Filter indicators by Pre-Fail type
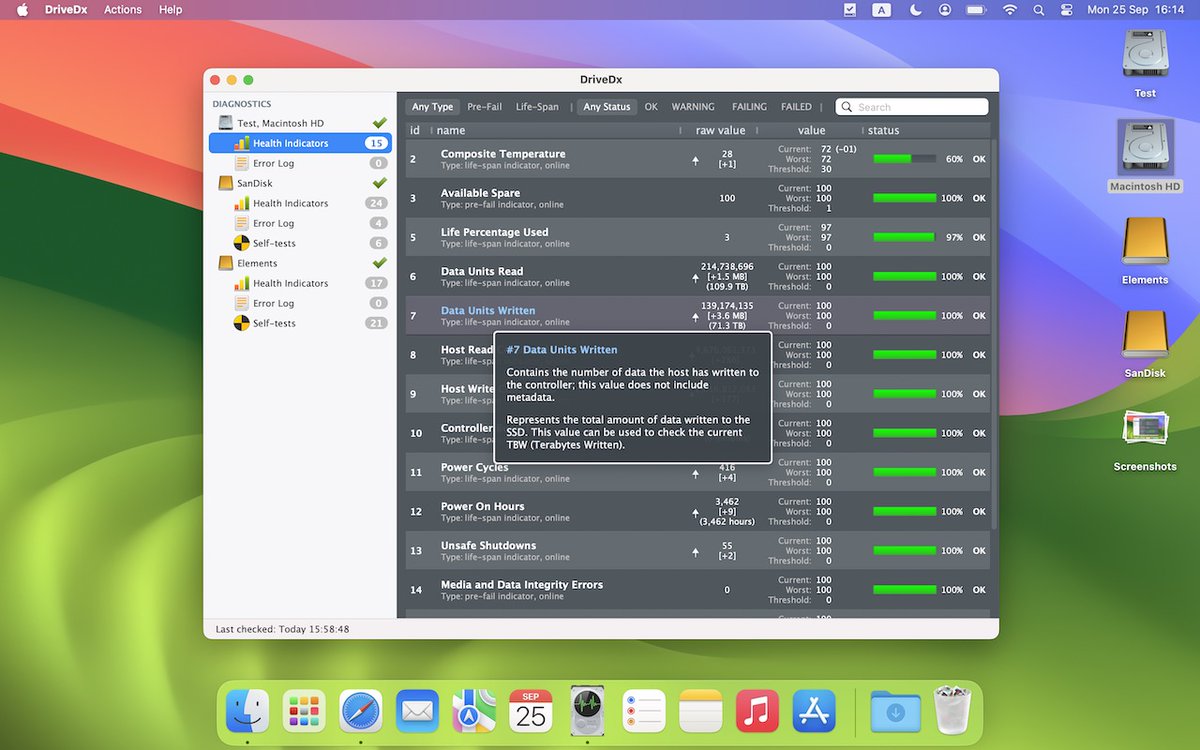Image resolution: width=1200 pixels, height=750 pixels. tap(485, 107)
